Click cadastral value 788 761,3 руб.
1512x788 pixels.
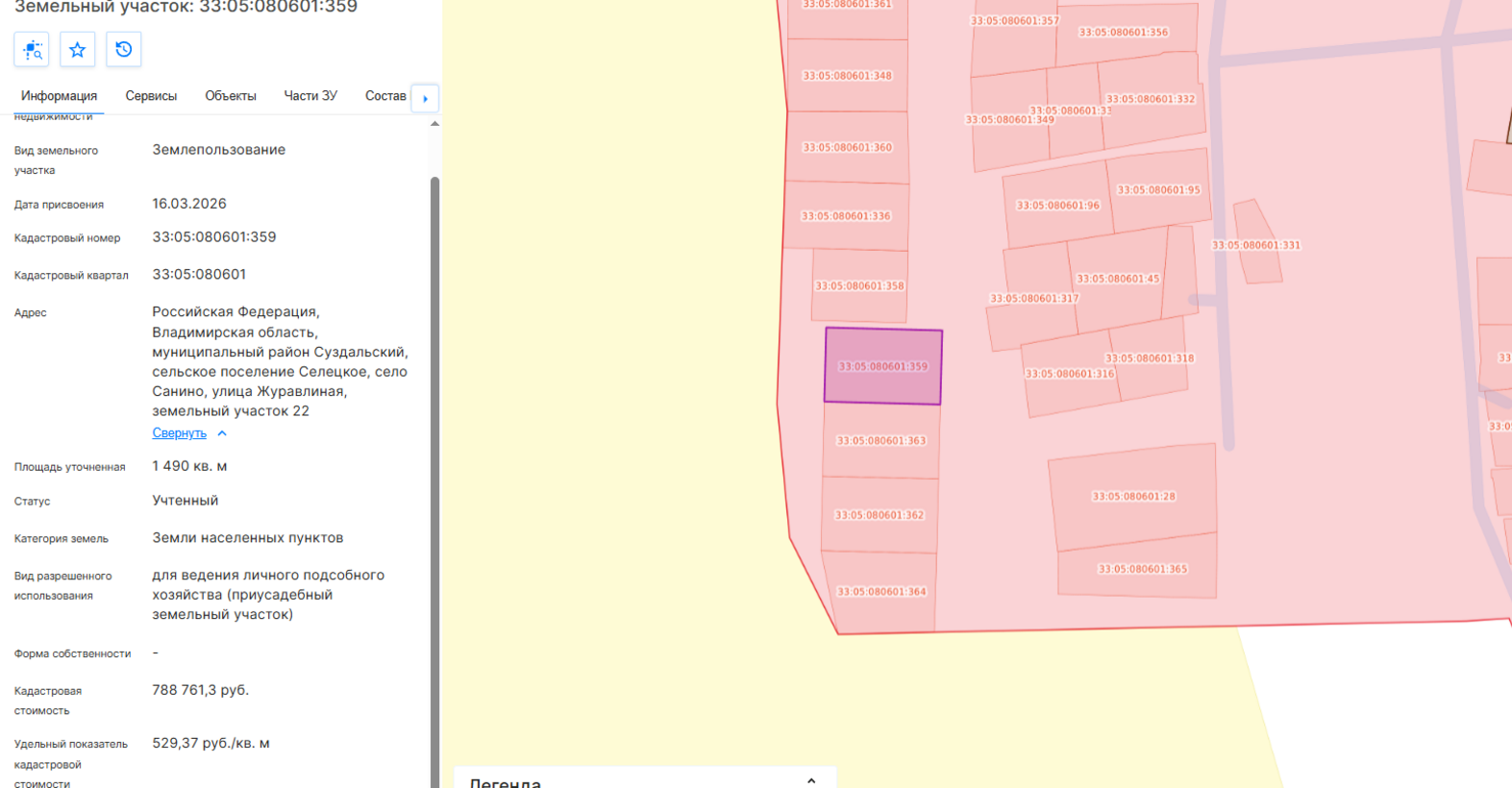pyautogui.click(x=201, y=690)
